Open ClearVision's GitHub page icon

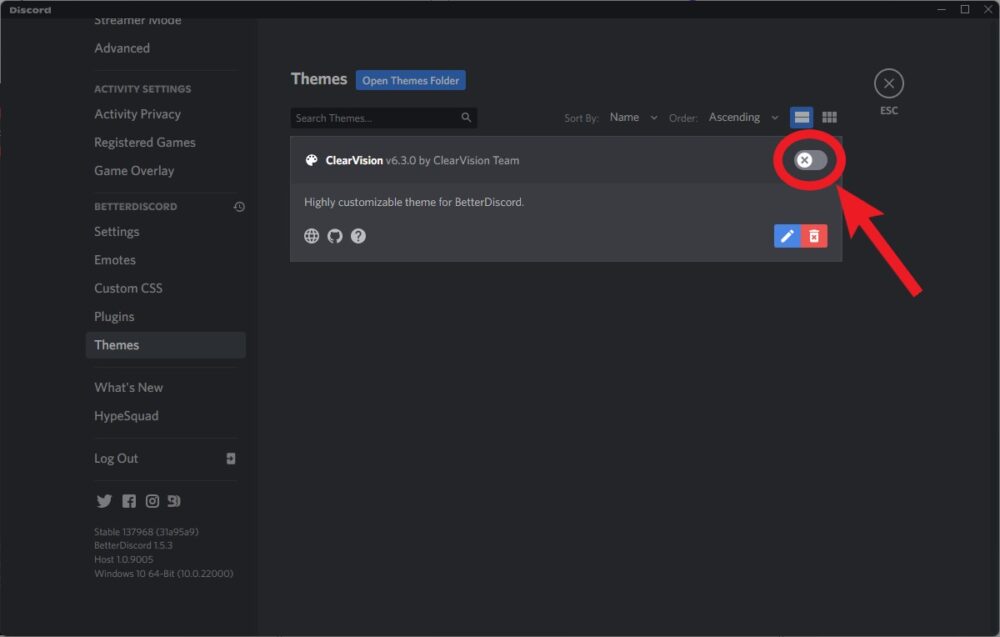click(335, 236)
